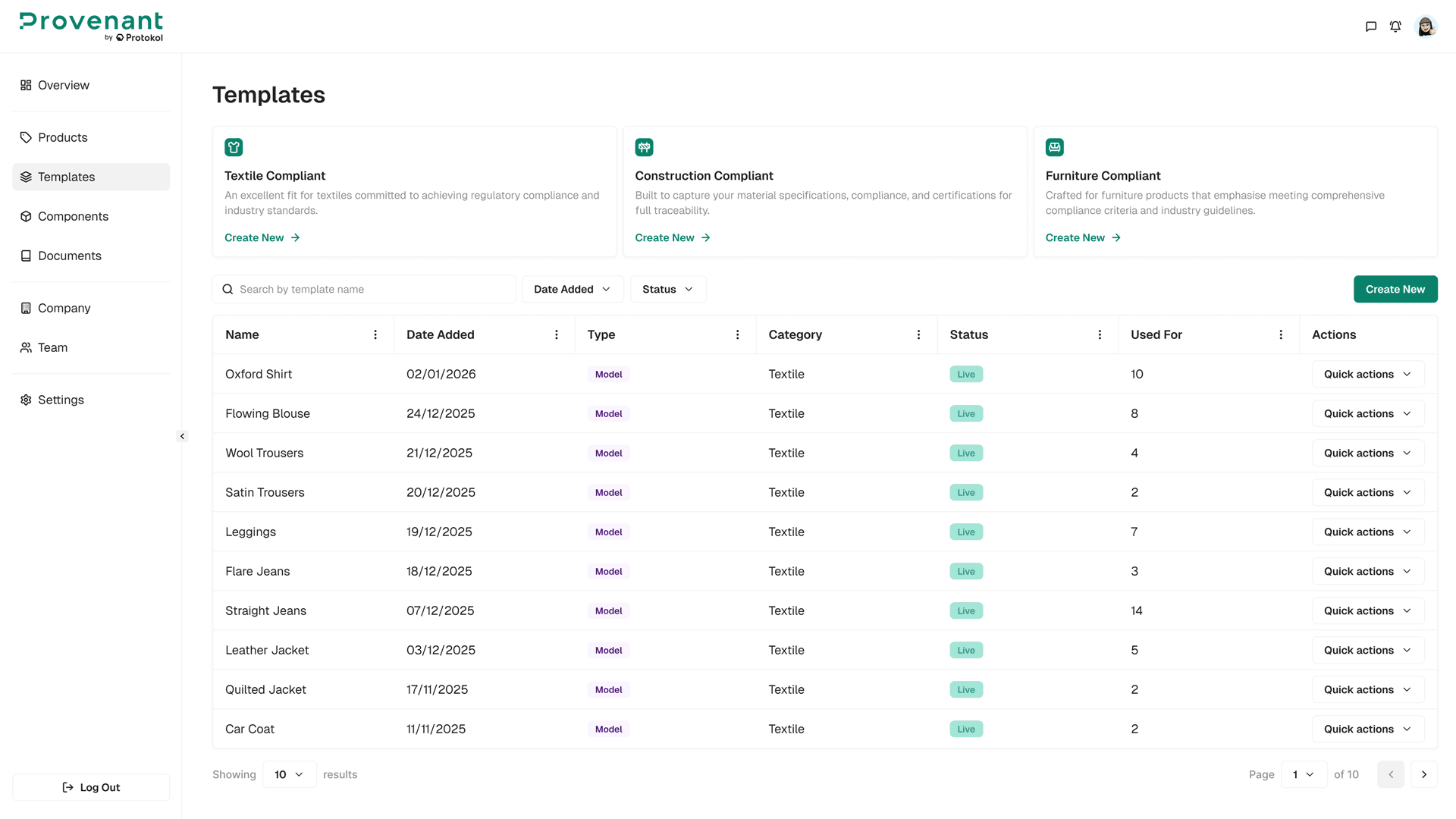
Task: Open the page number selector
Action: 1304,774
